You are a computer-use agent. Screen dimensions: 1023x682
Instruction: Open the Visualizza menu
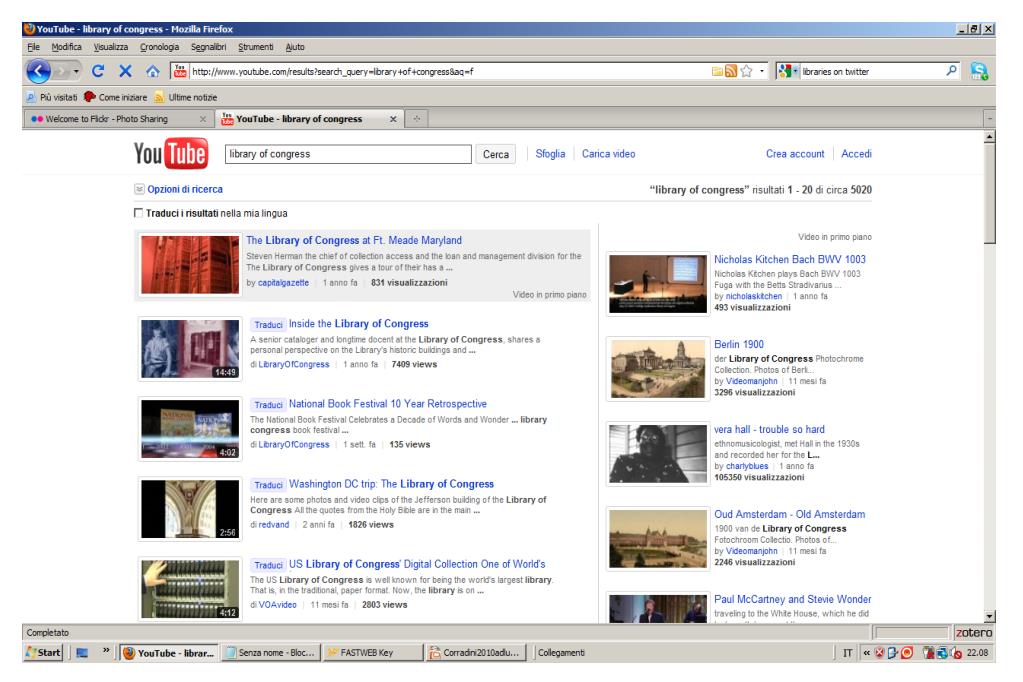click(111, 47)
